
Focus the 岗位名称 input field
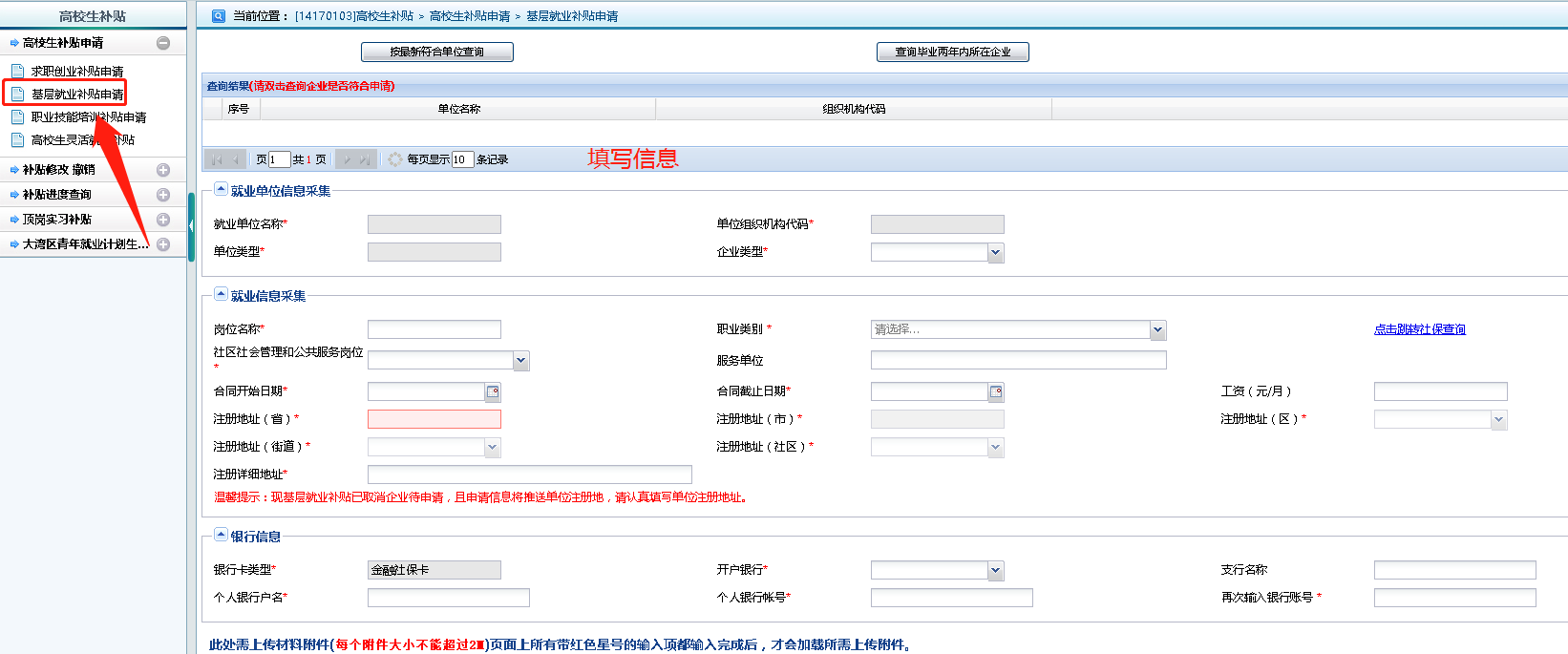(434, 330)
